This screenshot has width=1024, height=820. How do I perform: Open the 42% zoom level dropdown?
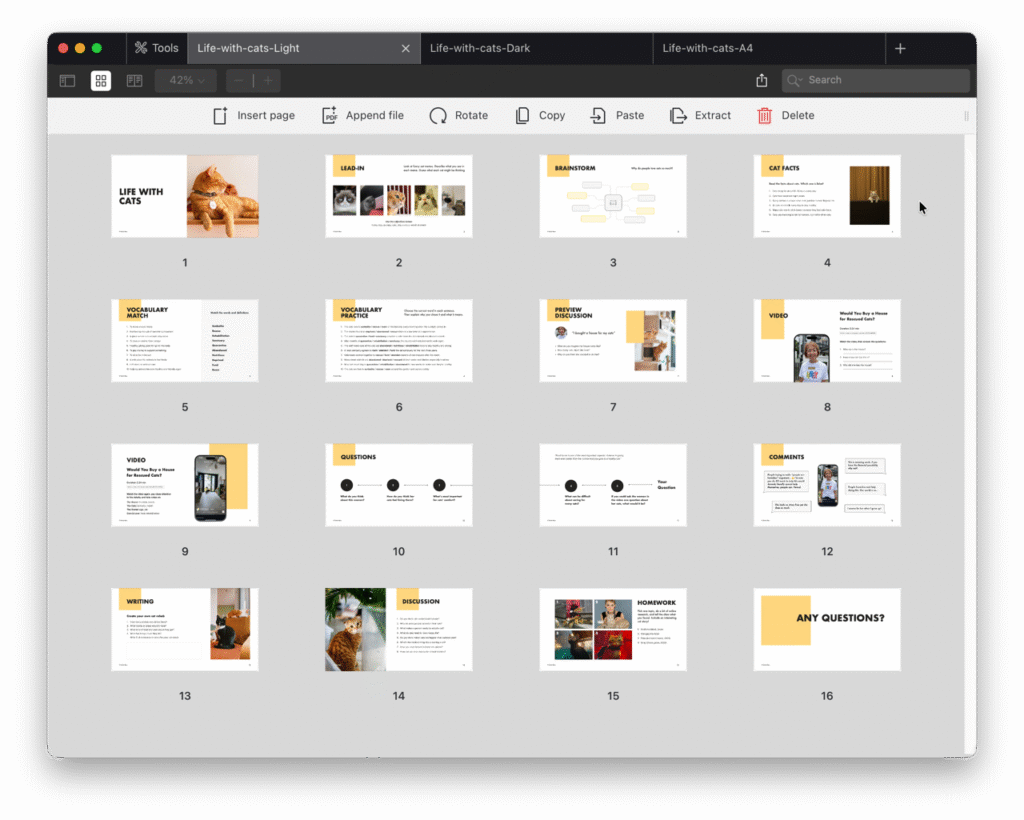click(186, 81)
